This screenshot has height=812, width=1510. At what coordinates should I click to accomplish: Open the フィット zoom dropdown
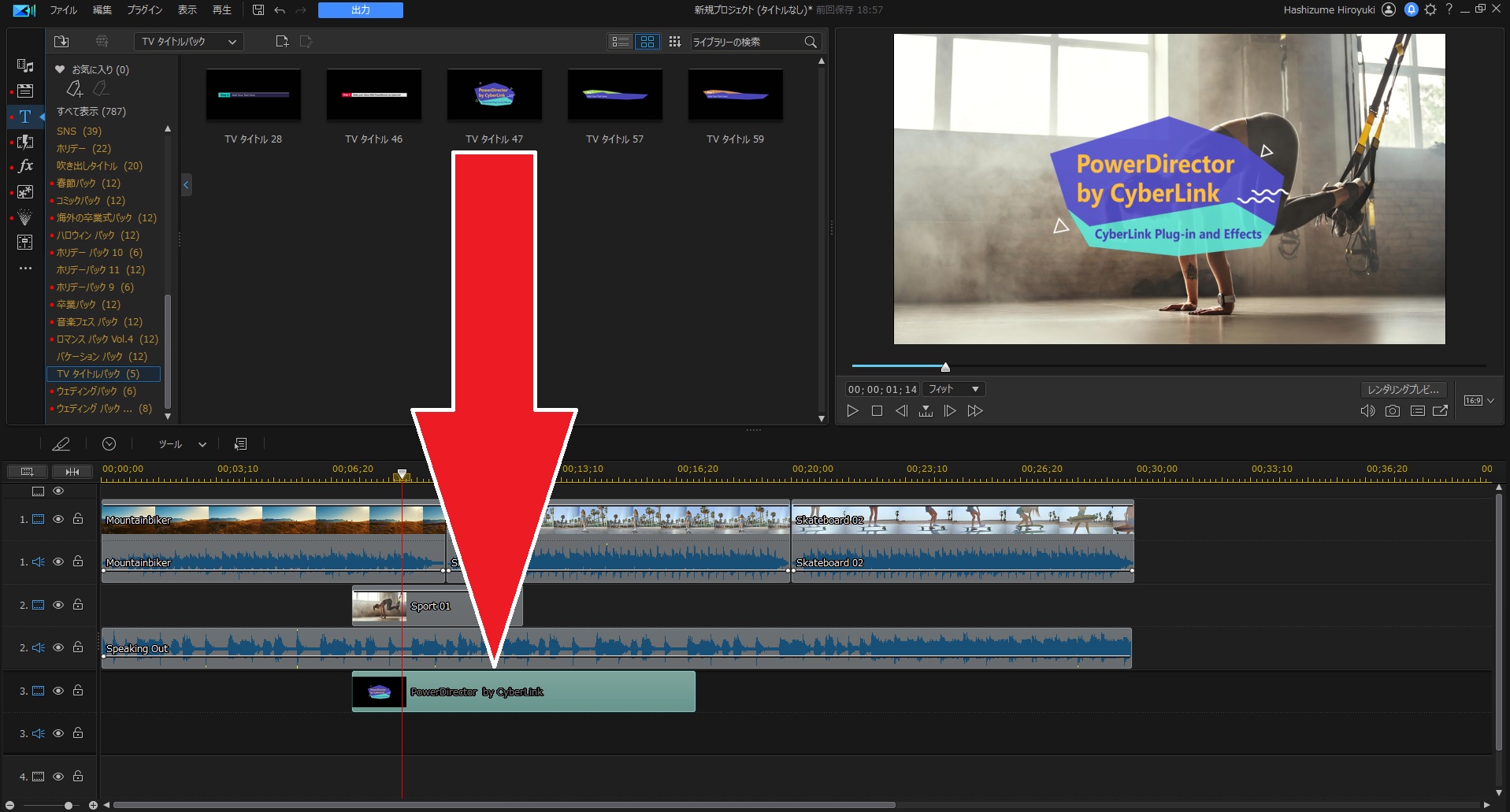coord(954,389)
